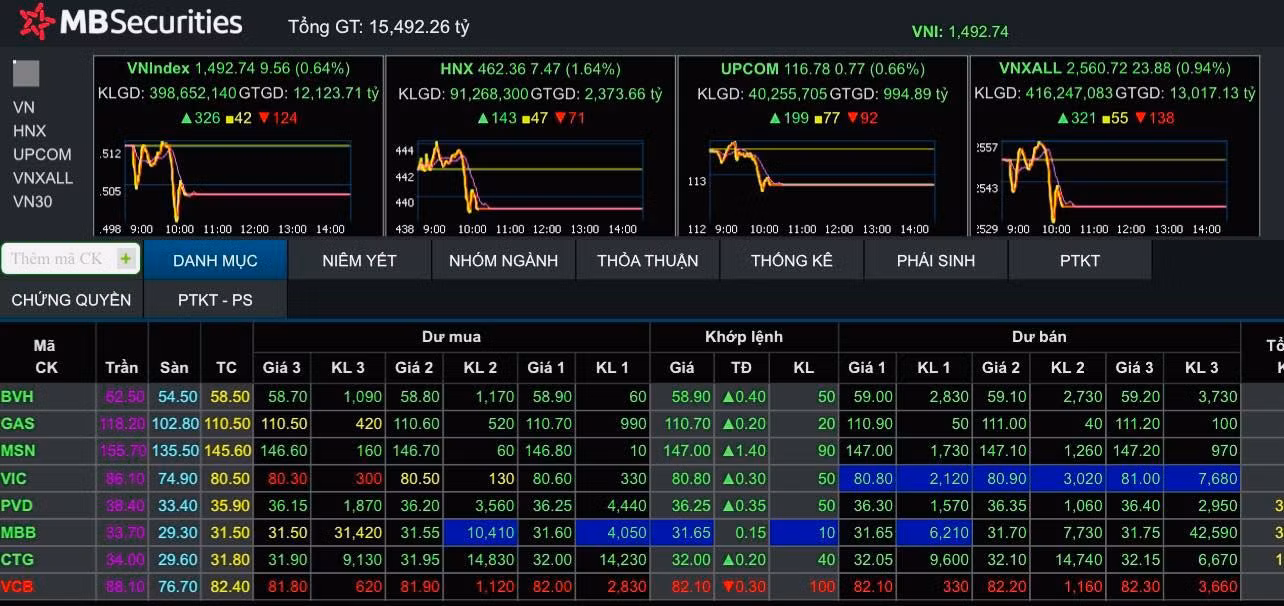The height and width of the screenshot is (606, 1284).
Task: Show the PTKT - PS tab
Action: pos(215,299)
